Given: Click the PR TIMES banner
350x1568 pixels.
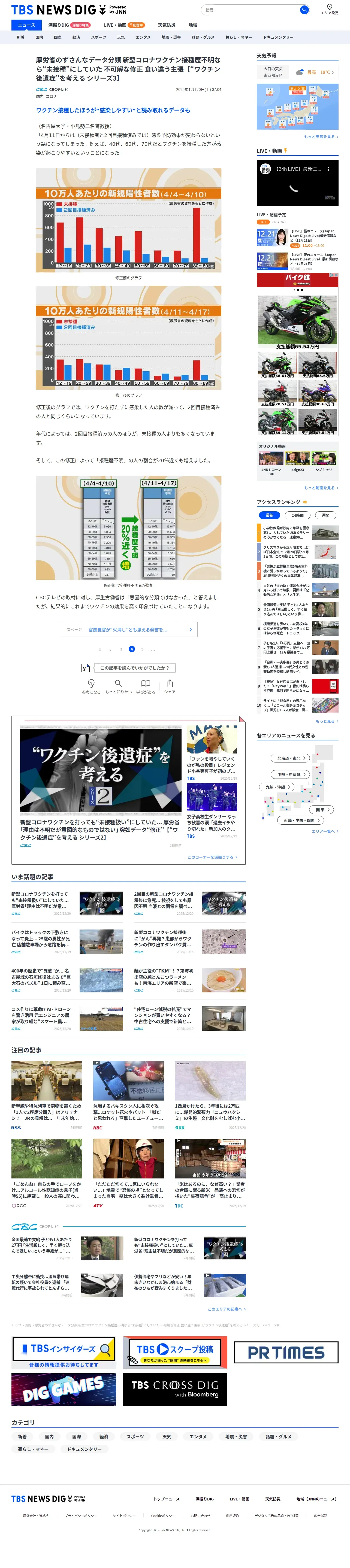Looking at the screenshot, I should coord(286,1352).
